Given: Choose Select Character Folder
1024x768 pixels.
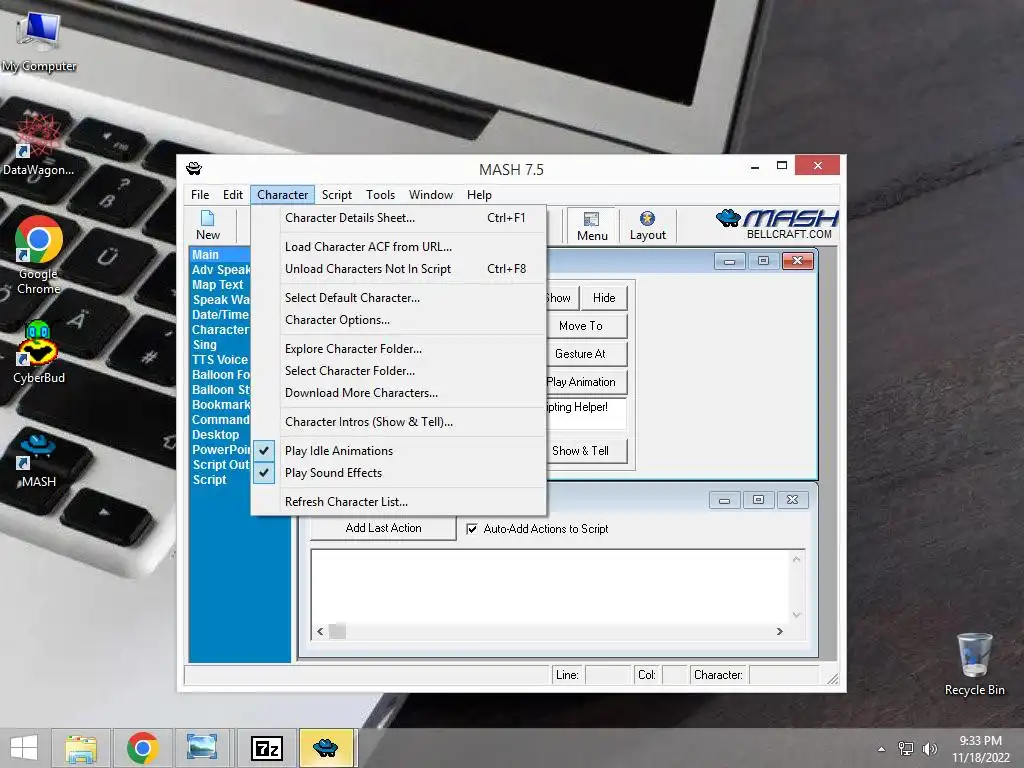Looking at the screenshot, I should (x=398, y=371).
